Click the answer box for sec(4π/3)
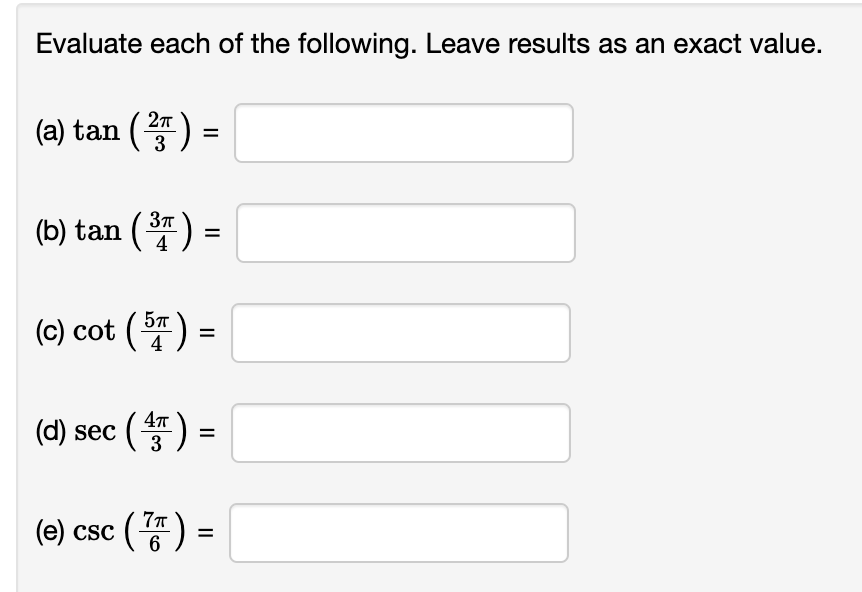 (x=399, y=433)
